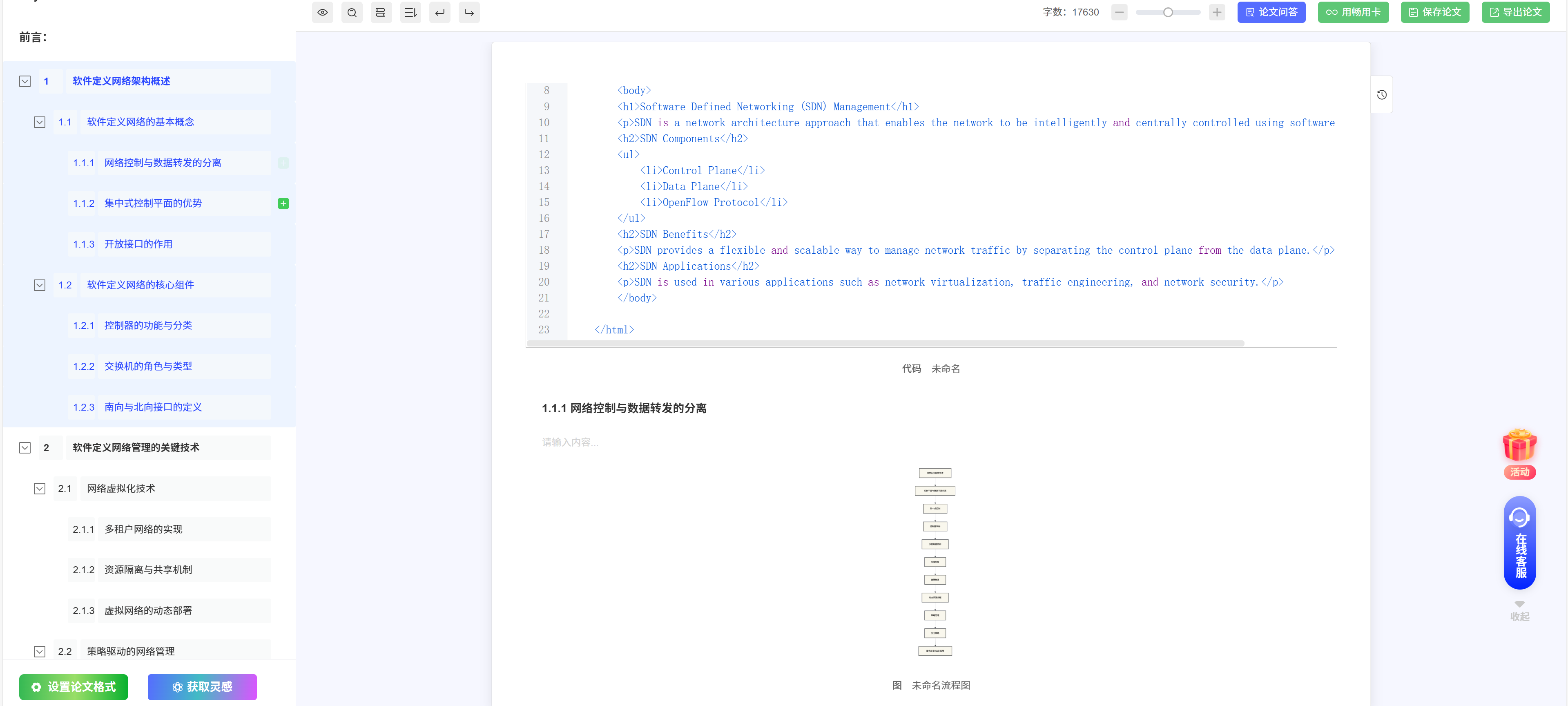Open the online customer service widget
The image size is (1568, 706).
(x=1519, y=542)
